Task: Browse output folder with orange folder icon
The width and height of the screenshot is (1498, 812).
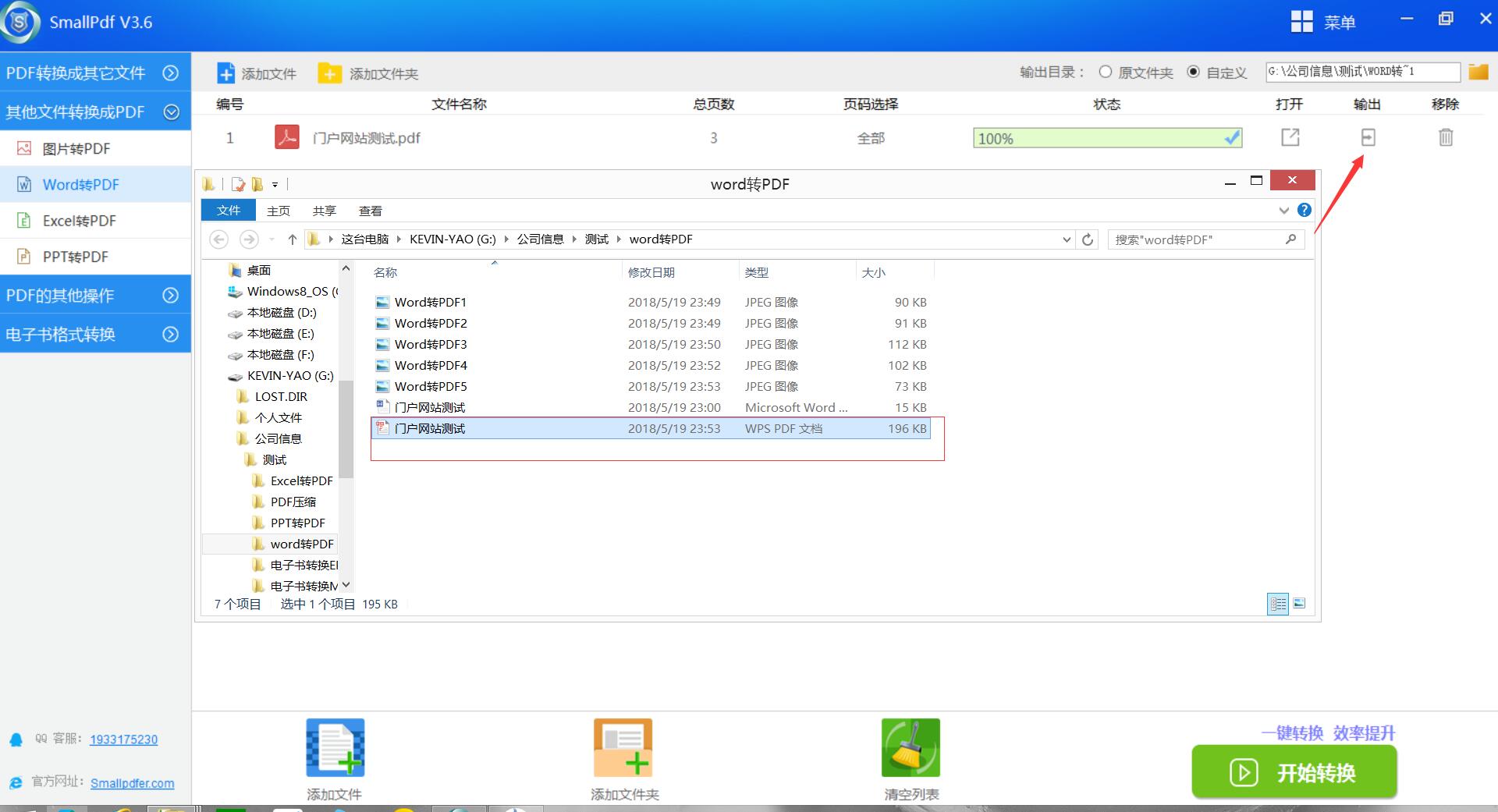Action: [x=1478, y=72]
